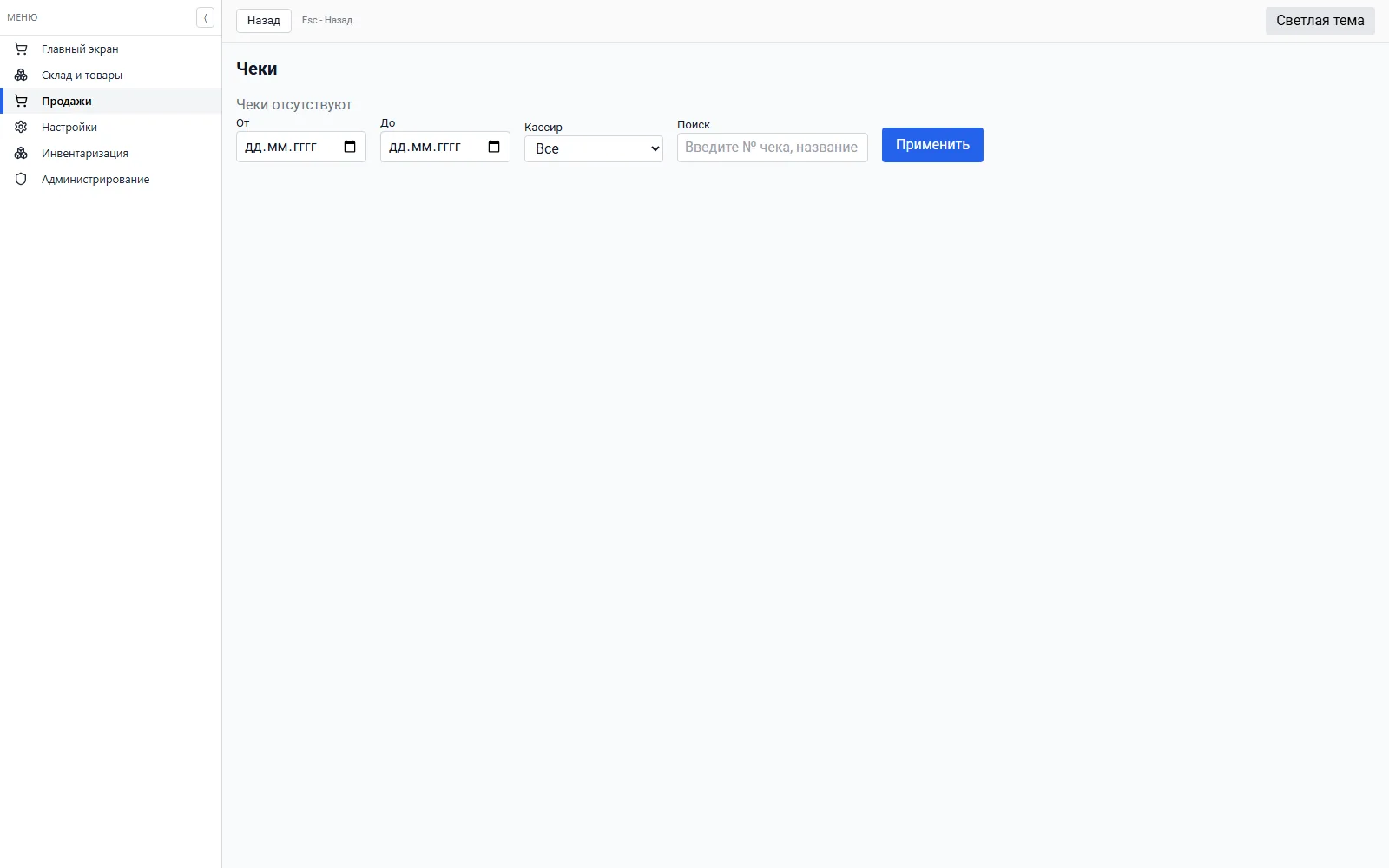Screen dimensions: 1389x868
Task: Click the boxes icon beside Склад и товары
Action: pyautogui.click(x=21, y=75)
